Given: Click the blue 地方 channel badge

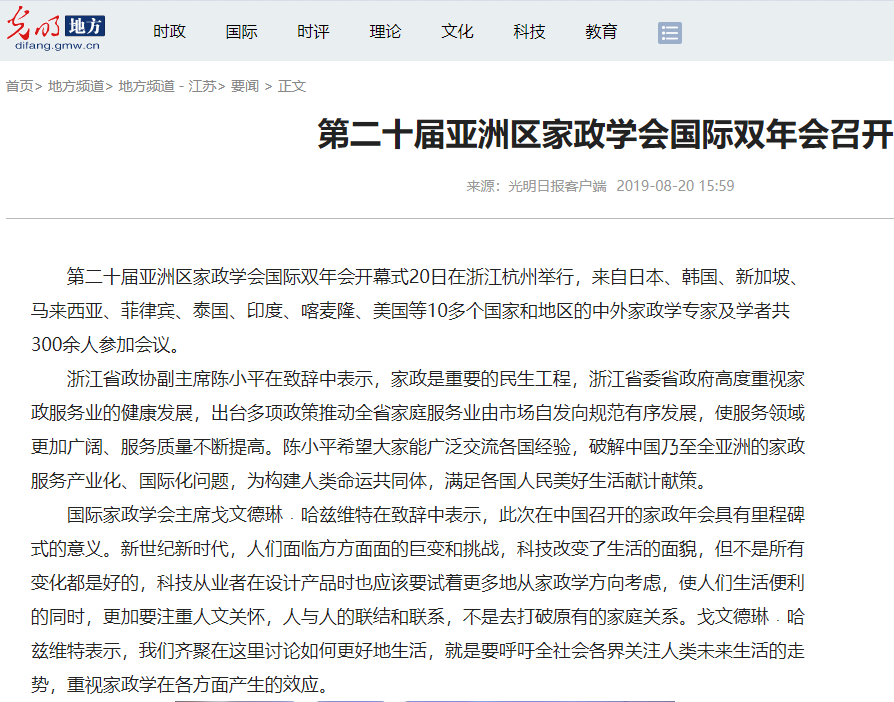Looking at the screenshot, I should point(85,26).
